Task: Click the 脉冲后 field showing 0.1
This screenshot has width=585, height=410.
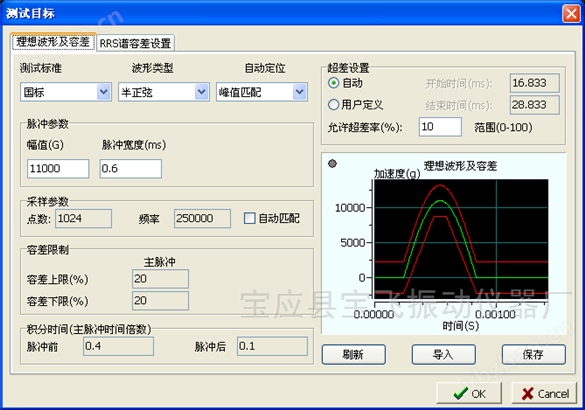Action: [x=272, y=346]
